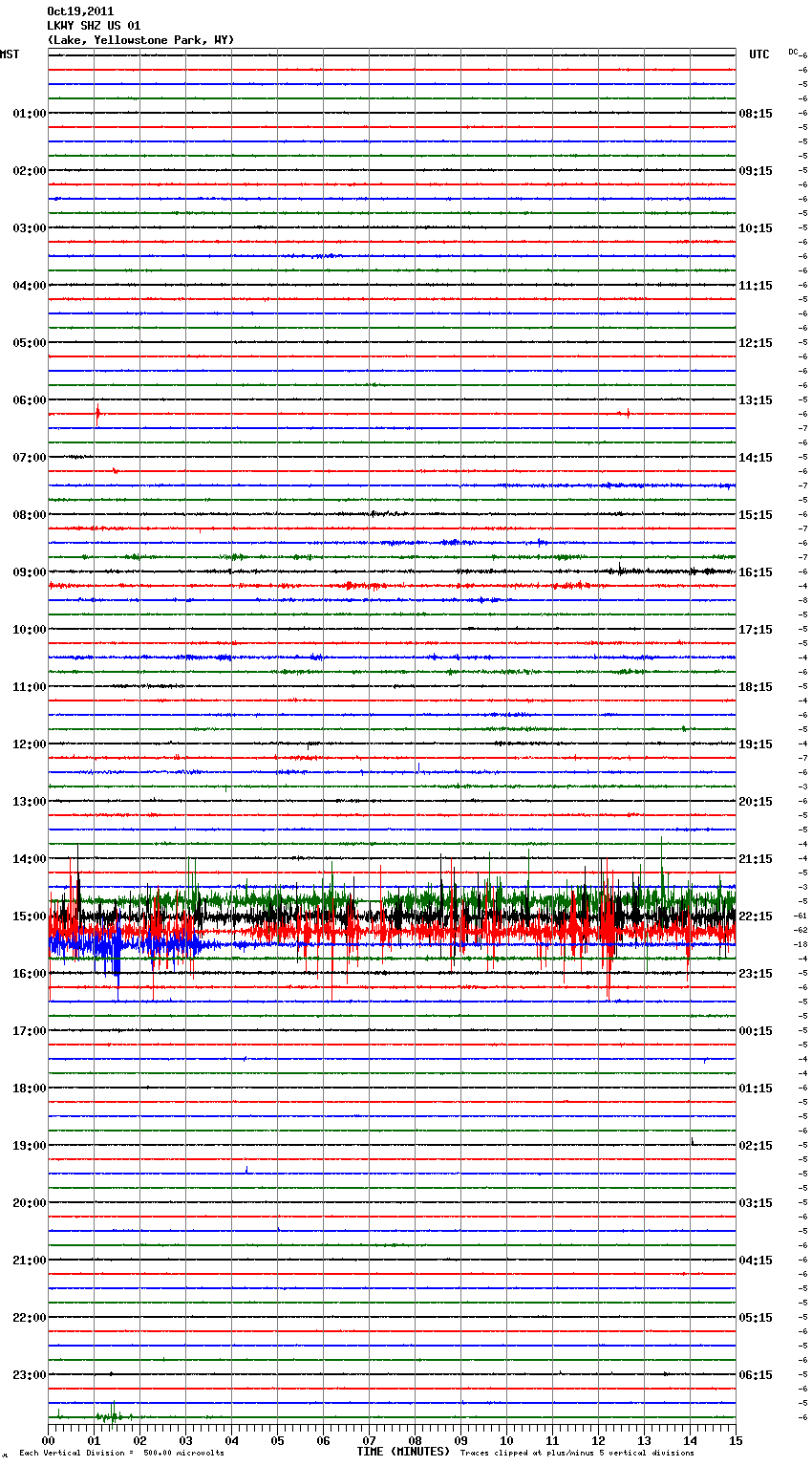812x1466 pixels.
Task: Click the "14:00" MST time label
Action: point(30,859)
